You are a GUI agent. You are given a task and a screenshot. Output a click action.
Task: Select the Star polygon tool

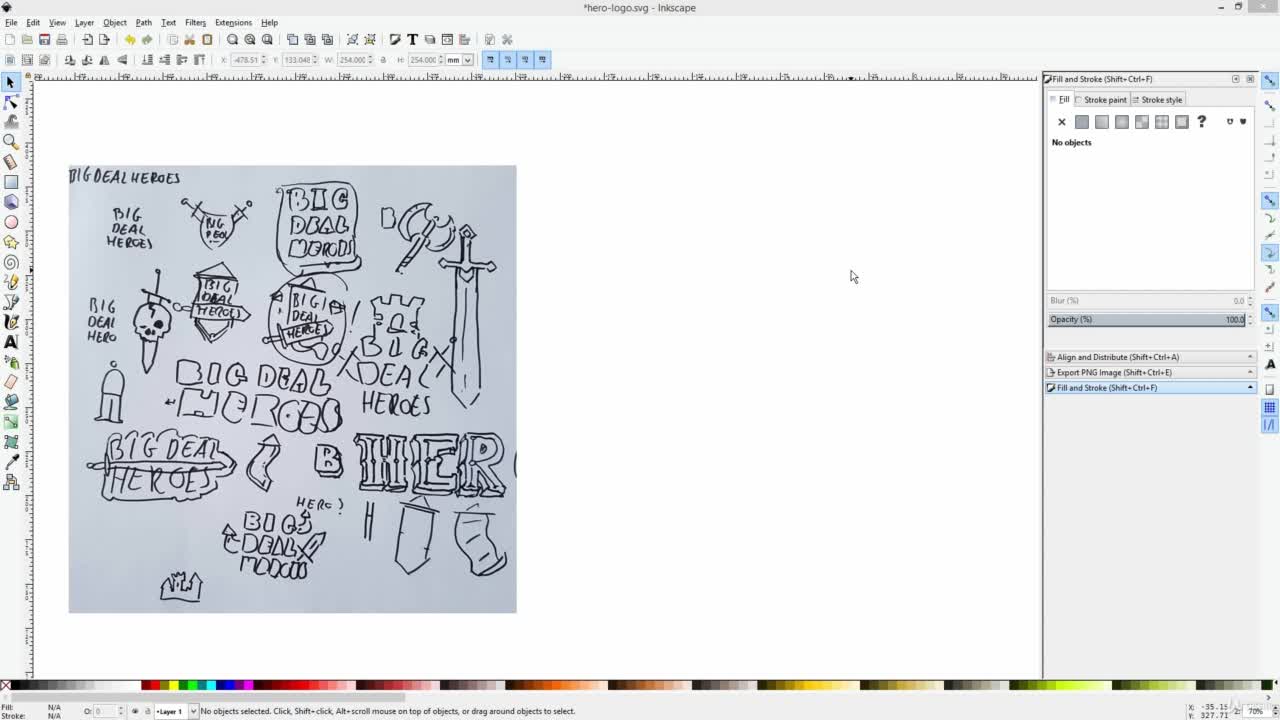point(11,242)
